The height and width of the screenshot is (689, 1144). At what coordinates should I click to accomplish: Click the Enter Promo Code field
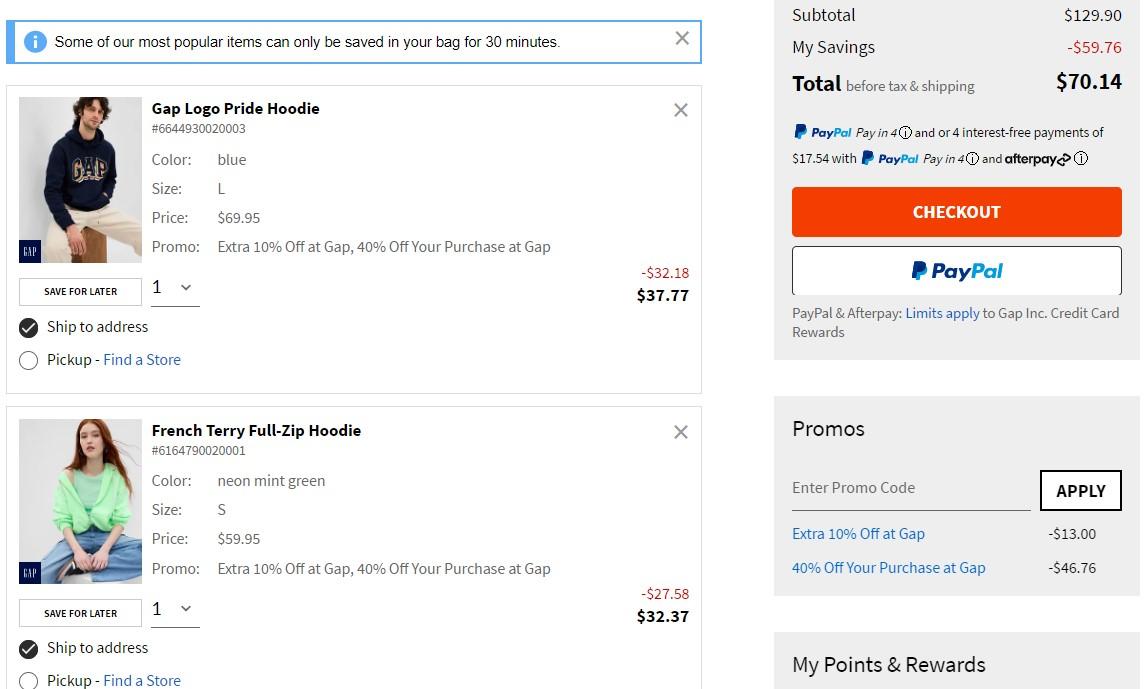click(x=910, y=488)
